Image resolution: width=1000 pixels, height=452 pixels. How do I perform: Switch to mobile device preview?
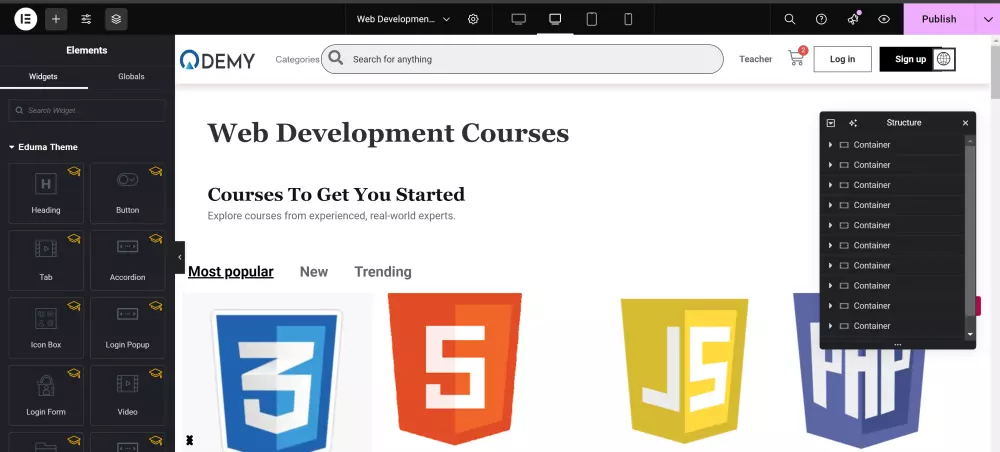tap(628, 19)
